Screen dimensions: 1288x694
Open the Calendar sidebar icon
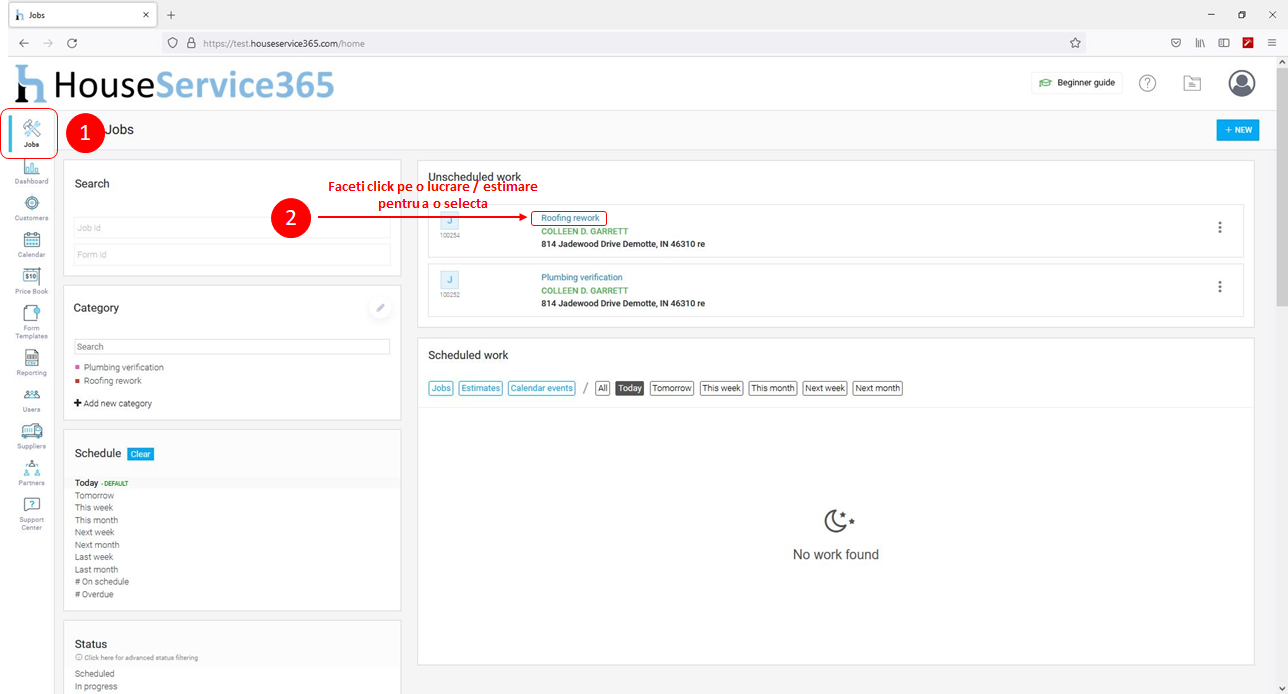point(31,241)
